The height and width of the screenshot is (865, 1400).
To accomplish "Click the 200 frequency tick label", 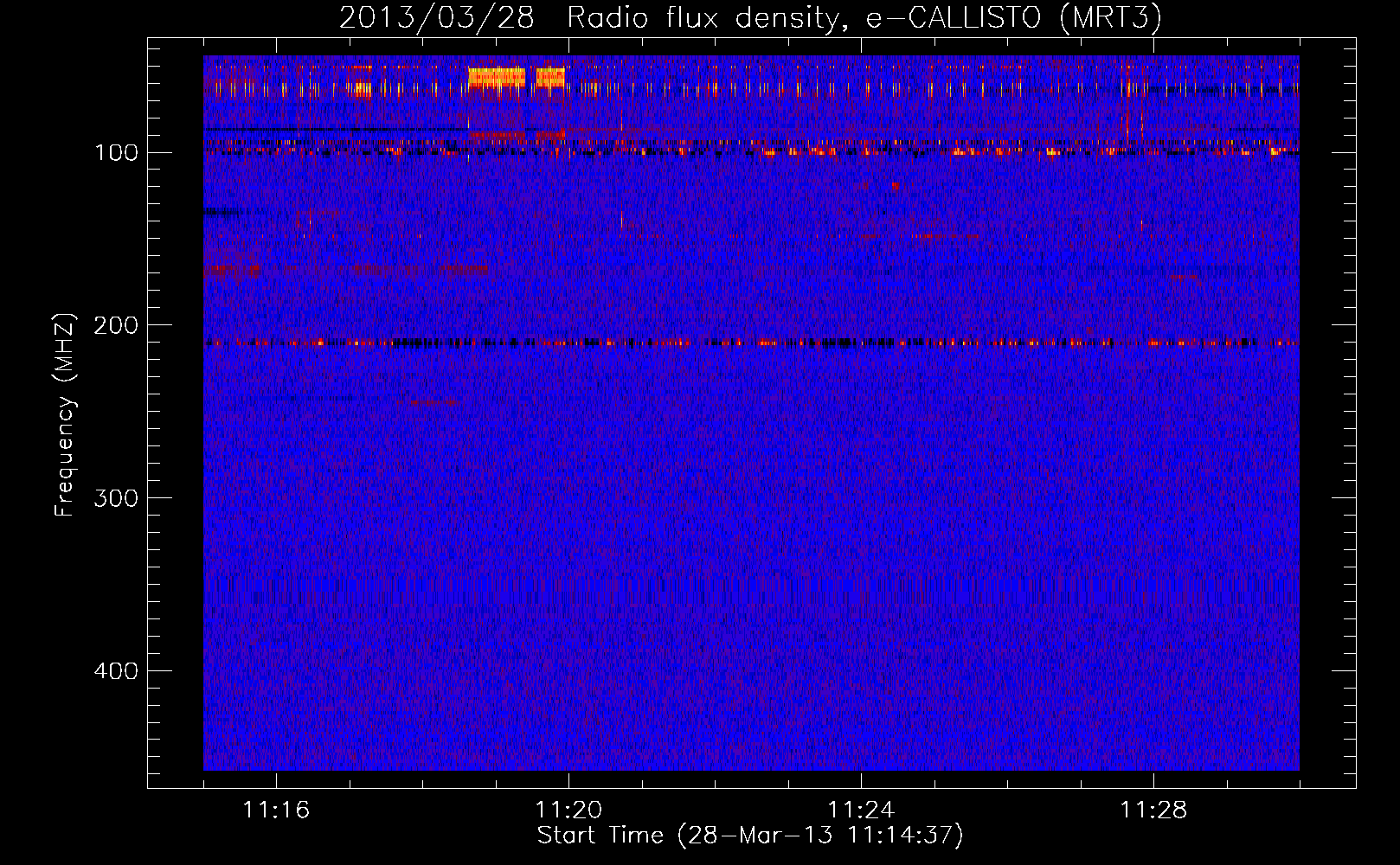I will click(116, 325).
